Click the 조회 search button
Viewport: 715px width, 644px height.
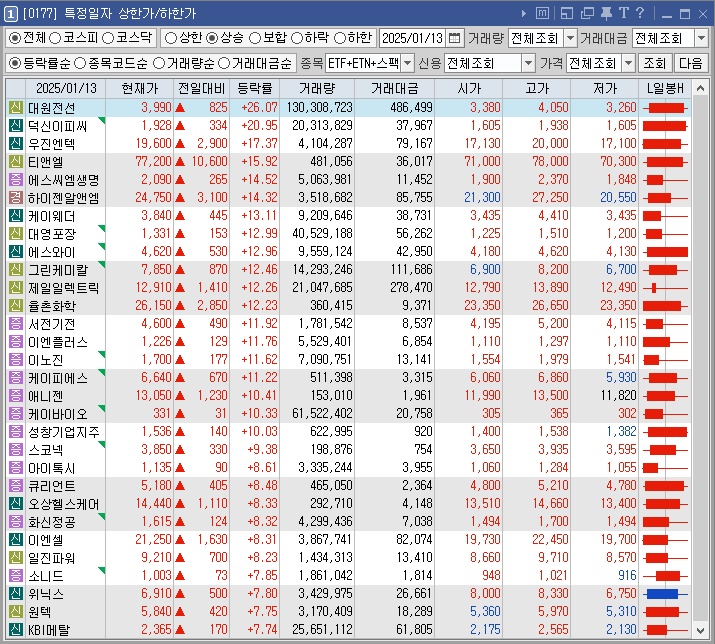[x=655, y=63]
